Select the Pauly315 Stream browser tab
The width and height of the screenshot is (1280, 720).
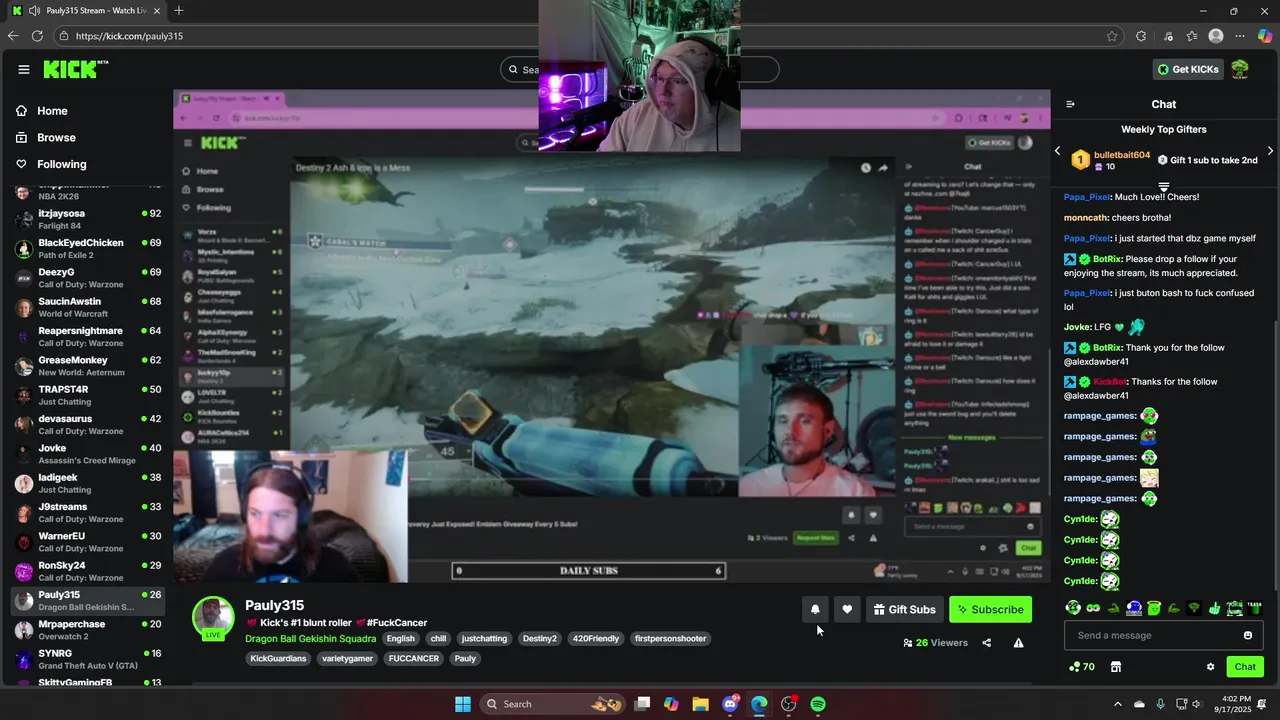click(85, 11)
